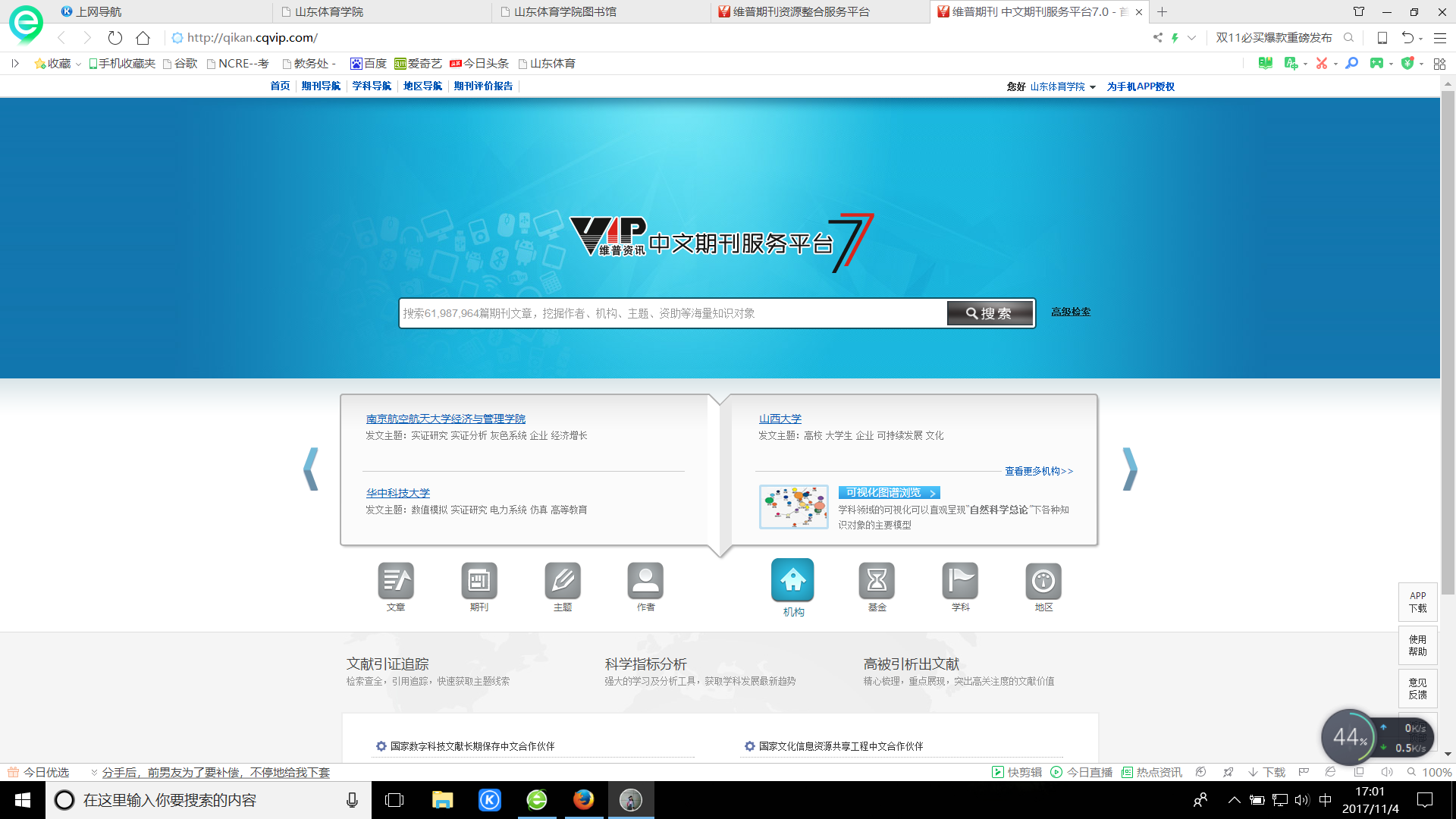Expand the address bar dropdown chevron

1191,37
